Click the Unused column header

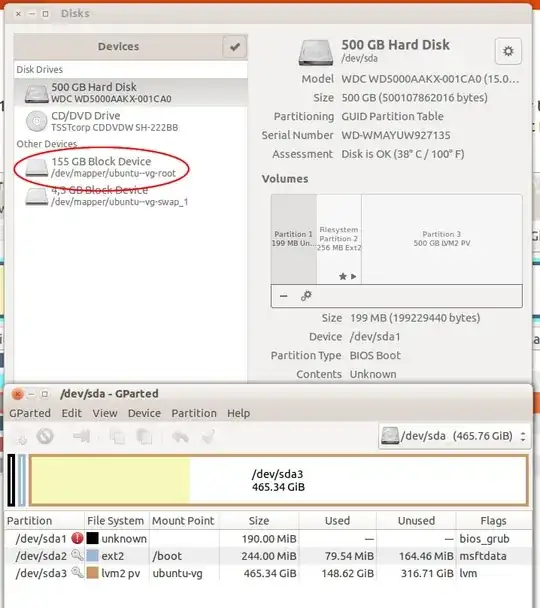point(416,520)
